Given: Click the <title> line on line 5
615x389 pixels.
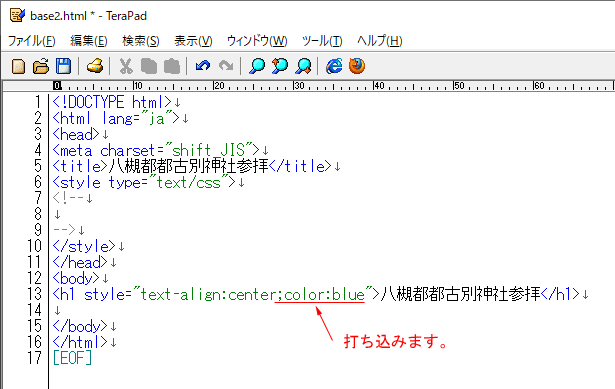Looking at the screenshot, I should [x=192, y=166].
